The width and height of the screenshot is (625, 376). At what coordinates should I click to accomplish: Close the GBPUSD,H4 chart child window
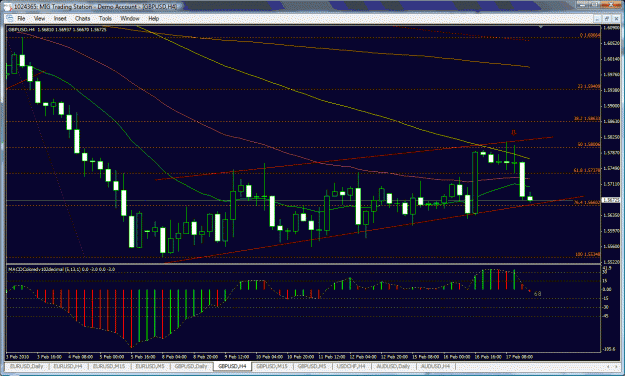616,18
